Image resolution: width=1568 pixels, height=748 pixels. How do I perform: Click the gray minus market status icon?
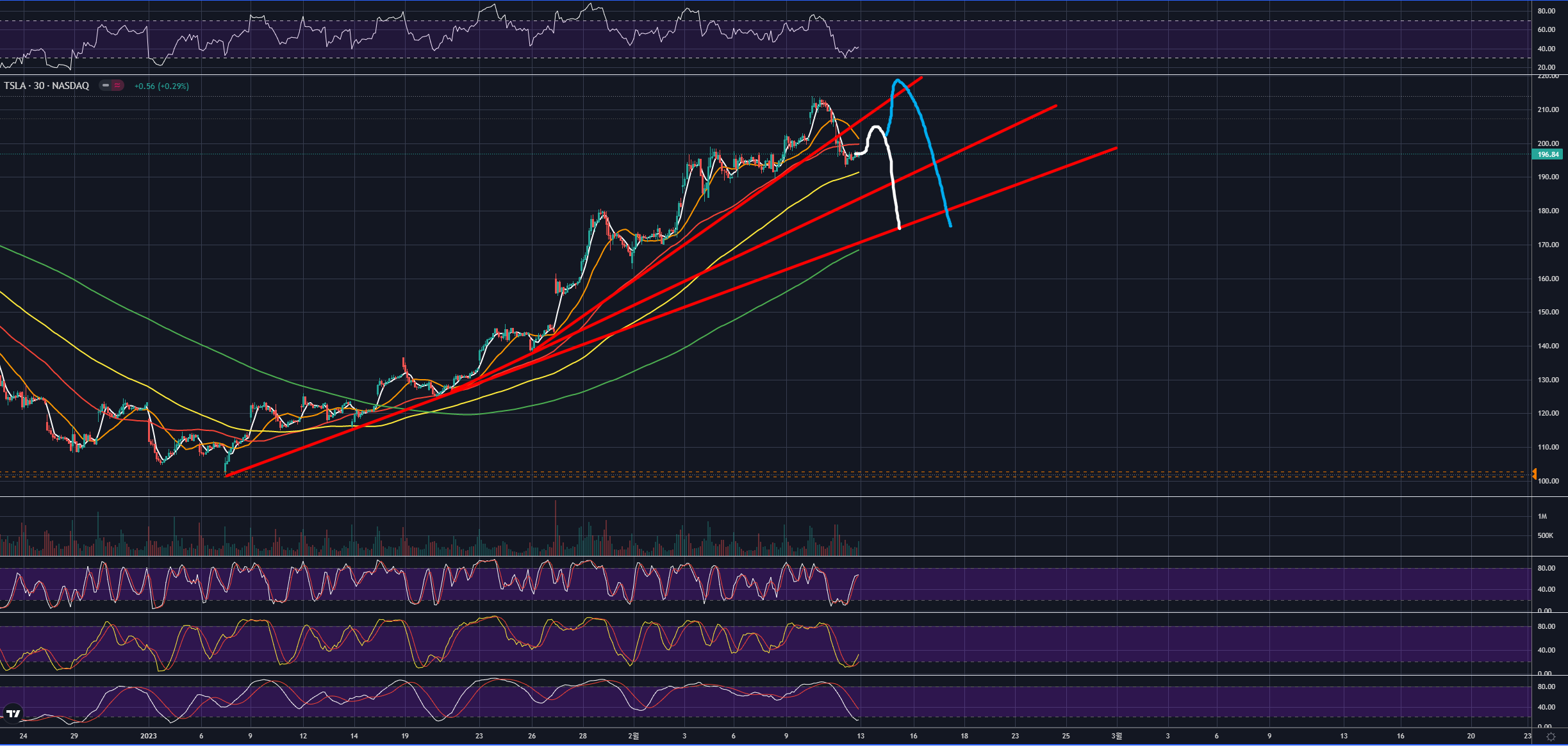106,85
